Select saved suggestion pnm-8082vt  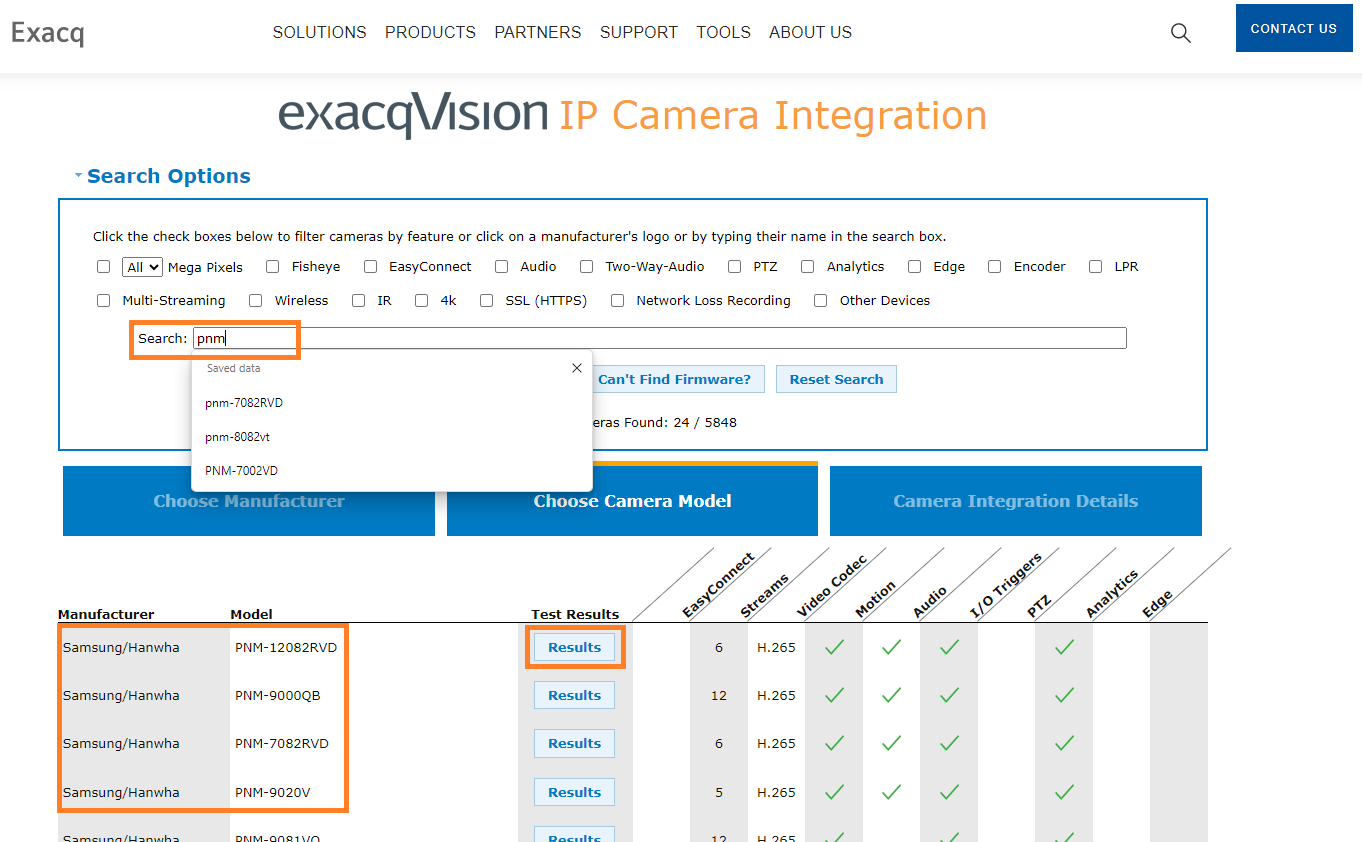click(x=237, y=437)
